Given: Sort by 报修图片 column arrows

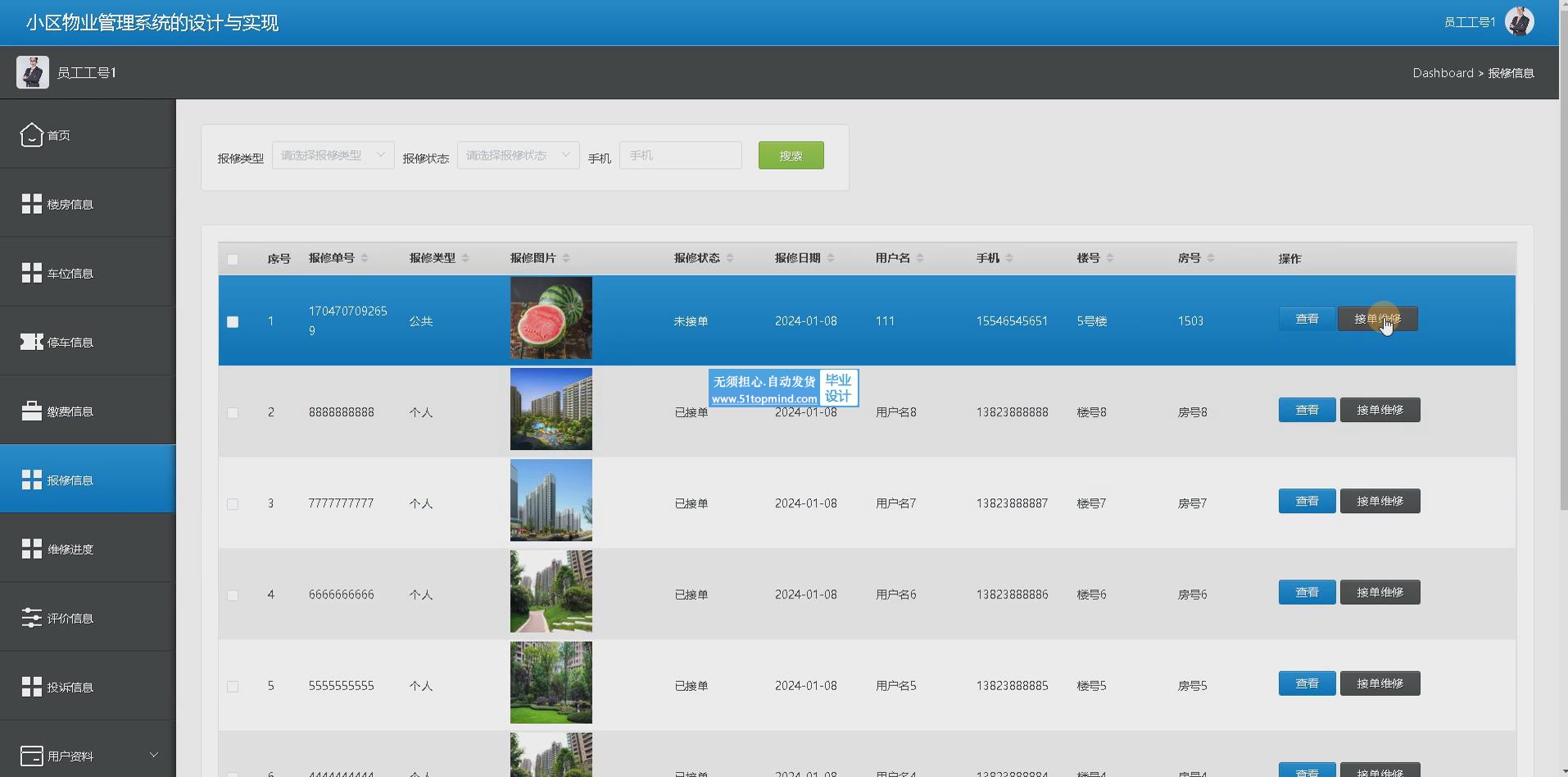Looking at the screenshot, I should pyautogui.click(x=566, y=258).
